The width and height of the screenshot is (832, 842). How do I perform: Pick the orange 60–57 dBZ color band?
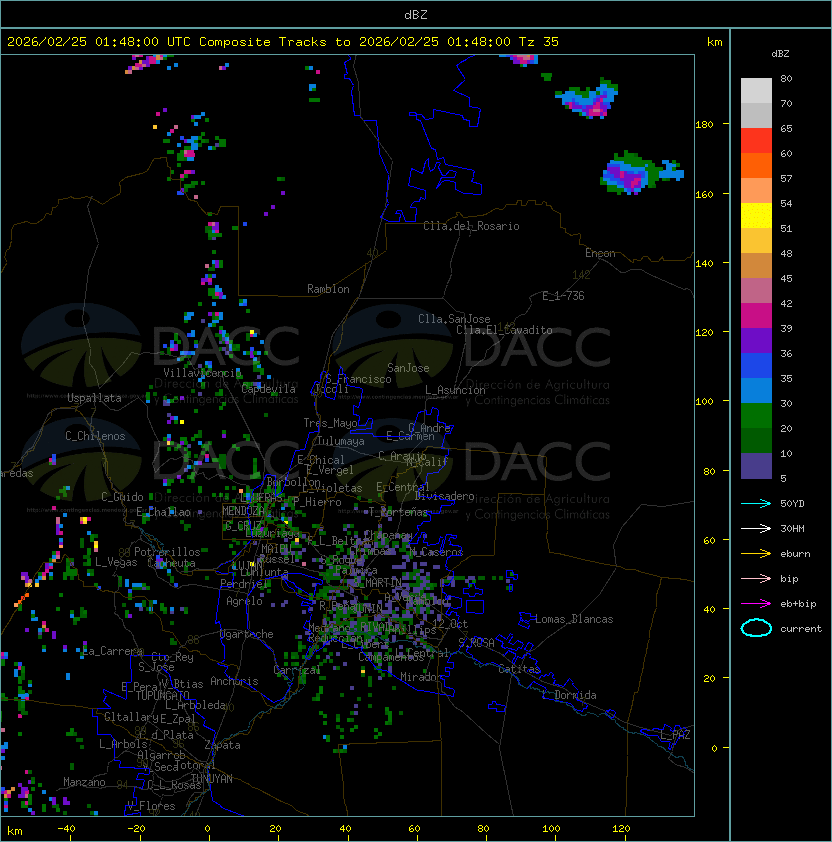(756, 165)
